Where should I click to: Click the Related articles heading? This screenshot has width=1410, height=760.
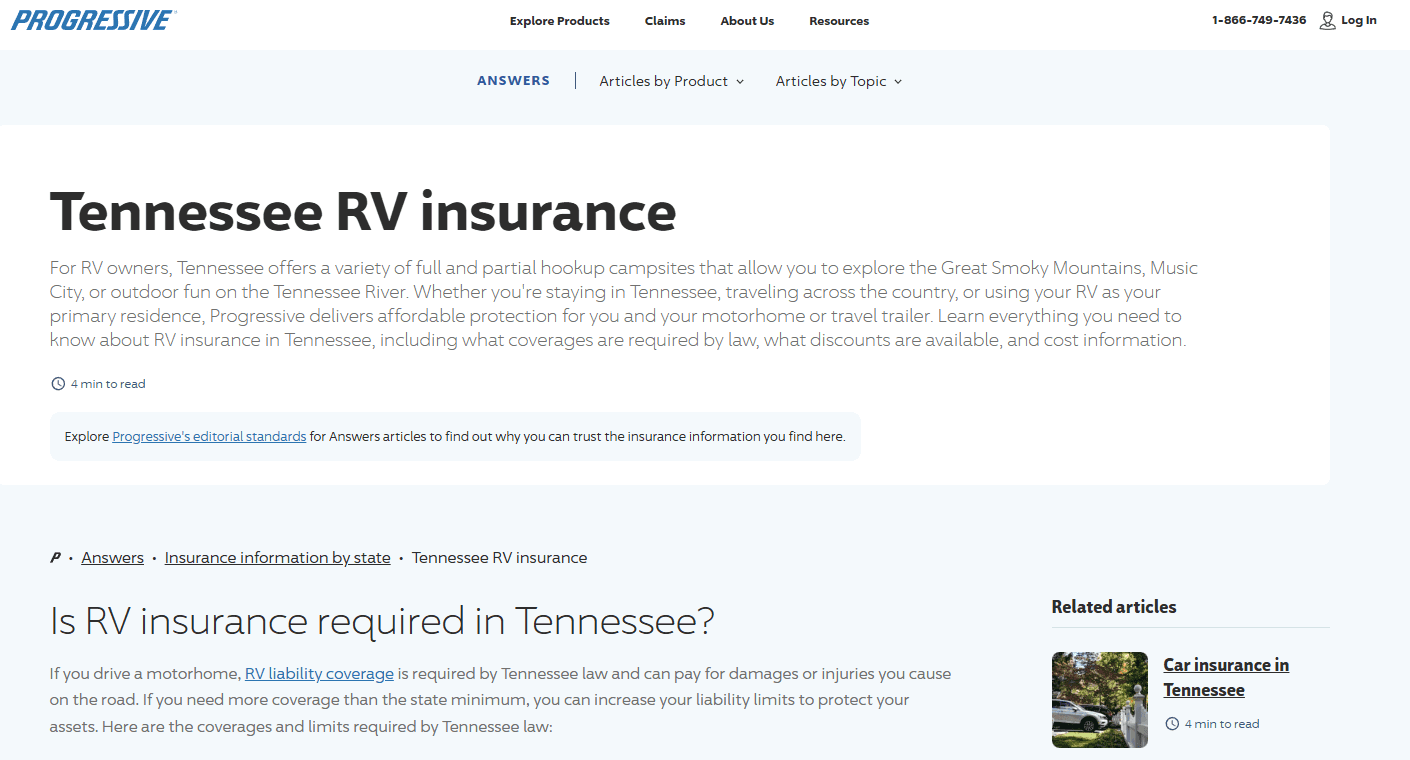1114,607
